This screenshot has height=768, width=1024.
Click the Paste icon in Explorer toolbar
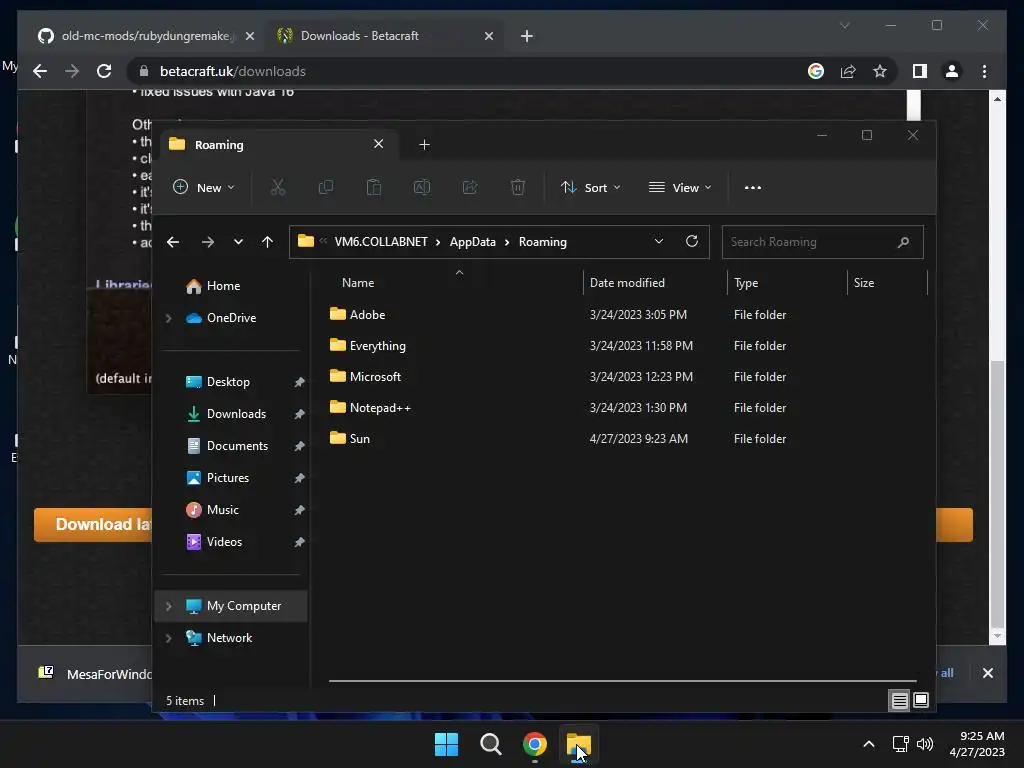click(x=374, y=187)
